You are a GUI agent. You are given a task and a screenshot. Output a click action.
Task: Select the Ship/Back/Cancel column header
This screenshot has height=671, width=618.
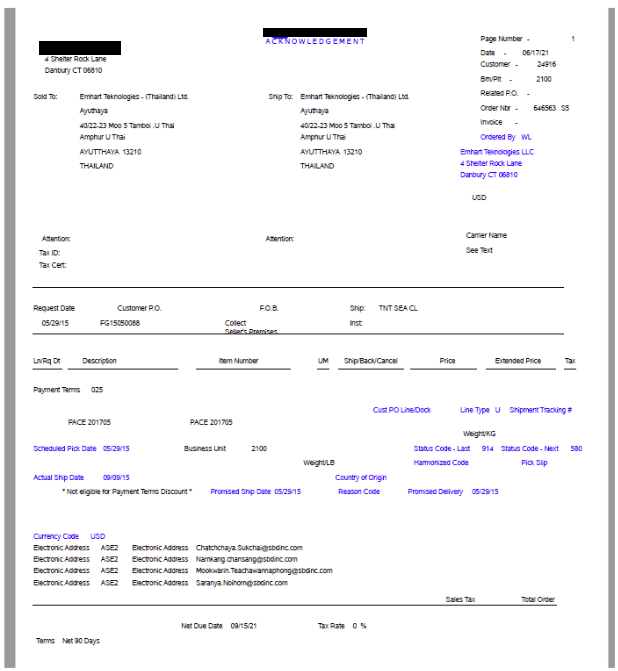[371, 361]
